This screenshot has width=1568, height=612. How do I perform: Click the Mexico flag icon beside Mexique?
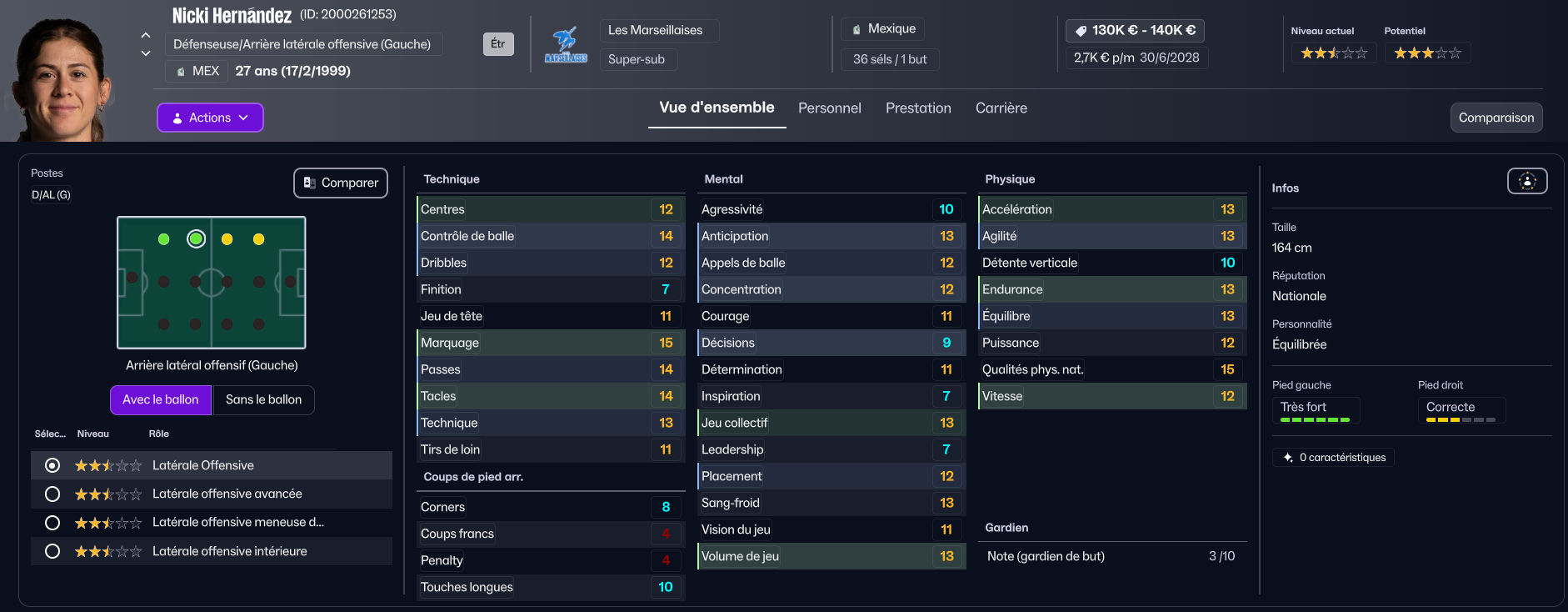(x=856, y=29)
